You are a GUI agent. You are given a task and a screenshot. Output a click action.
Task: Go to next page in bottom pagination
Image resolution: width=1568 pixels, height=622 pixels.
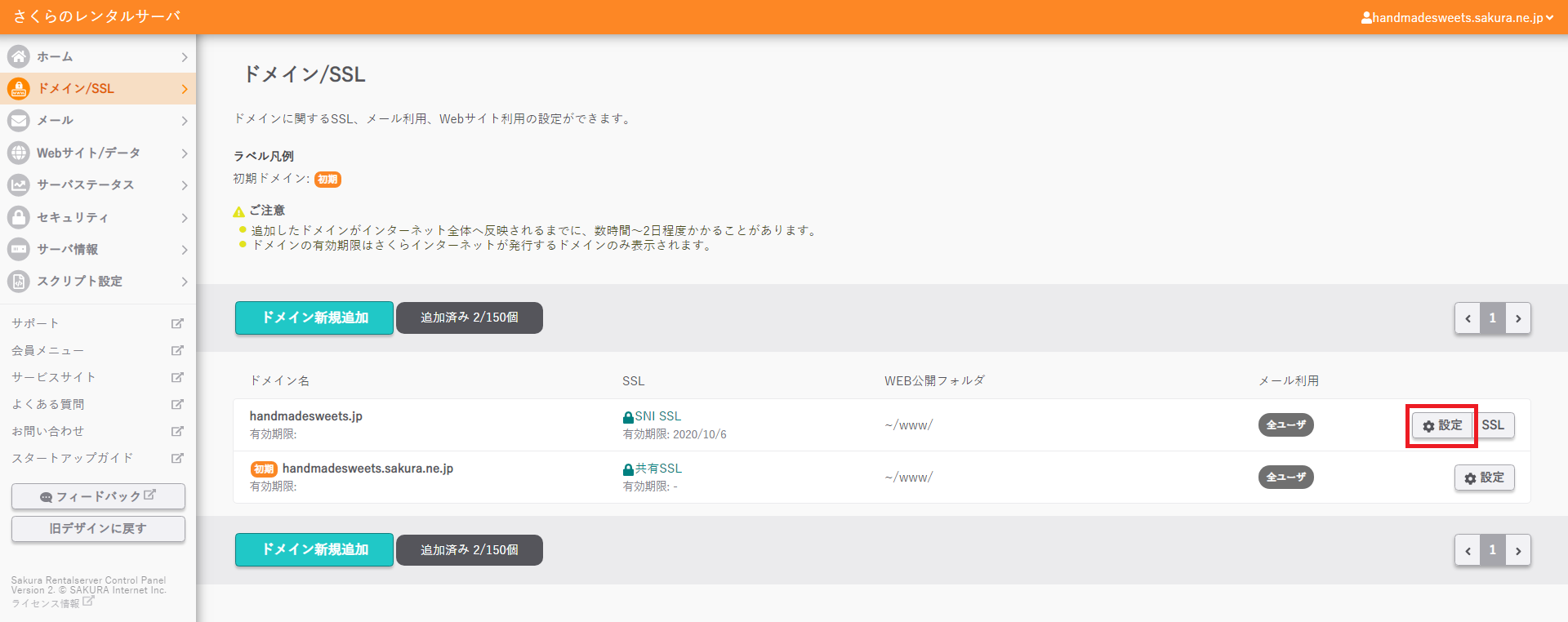(x=1518, y=550)
